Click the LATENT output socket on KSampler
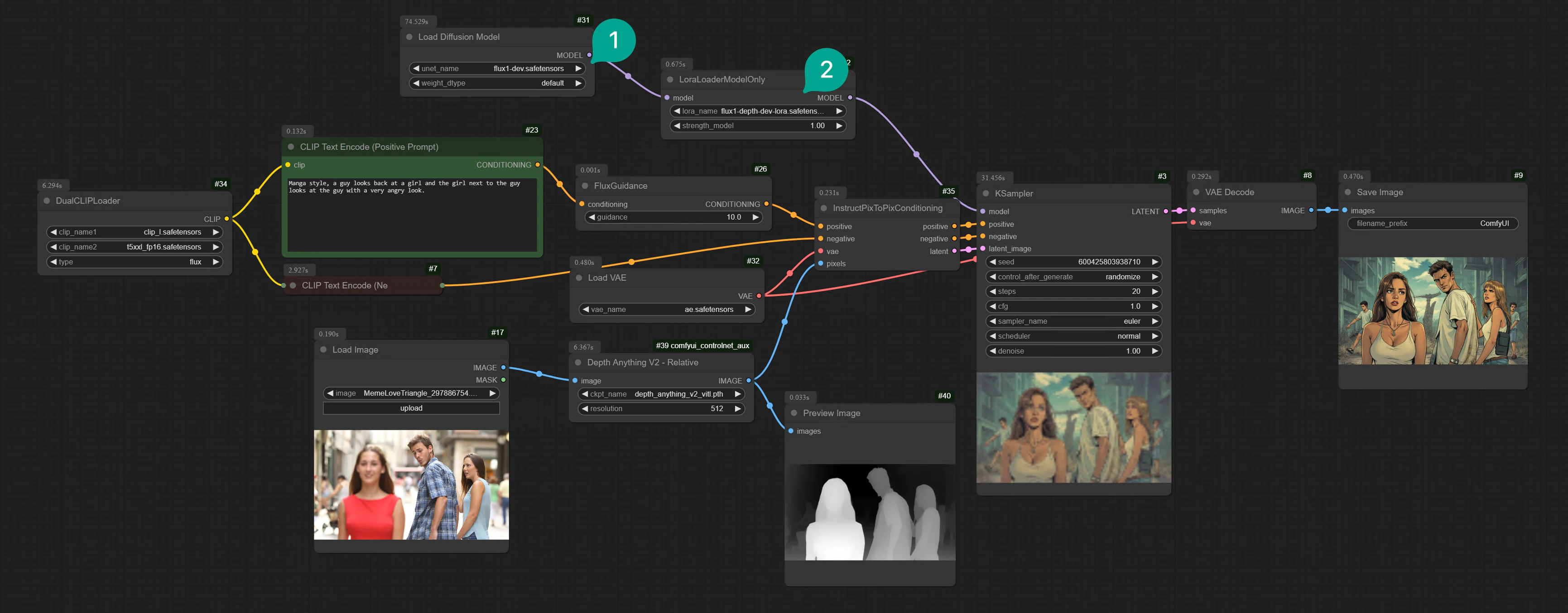 (x=1165, y=211)
